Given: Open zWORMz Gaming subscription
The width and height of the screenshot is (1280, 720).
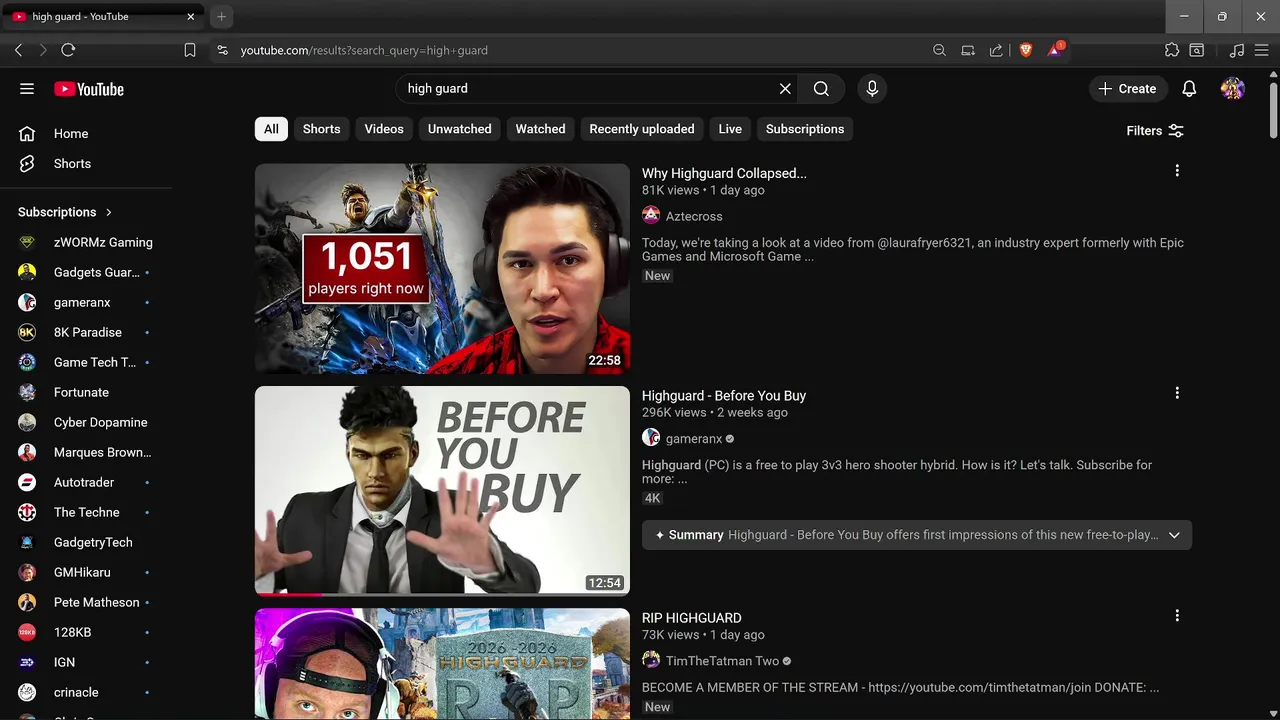Looking at the screenshot, I should pos(86,242).
